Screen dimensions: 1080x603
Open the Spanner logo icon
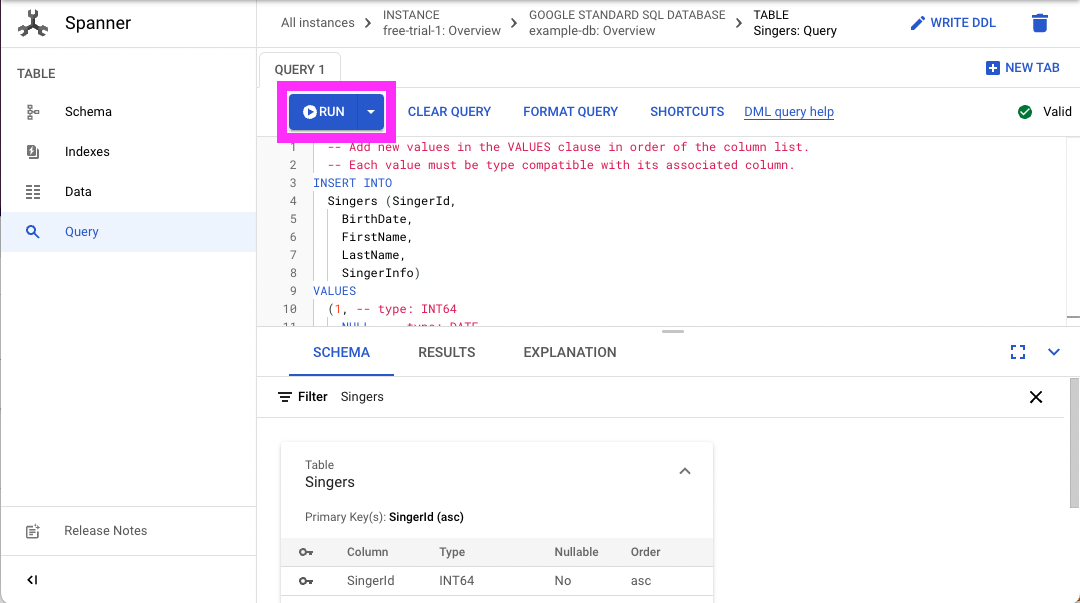point(33,22)
